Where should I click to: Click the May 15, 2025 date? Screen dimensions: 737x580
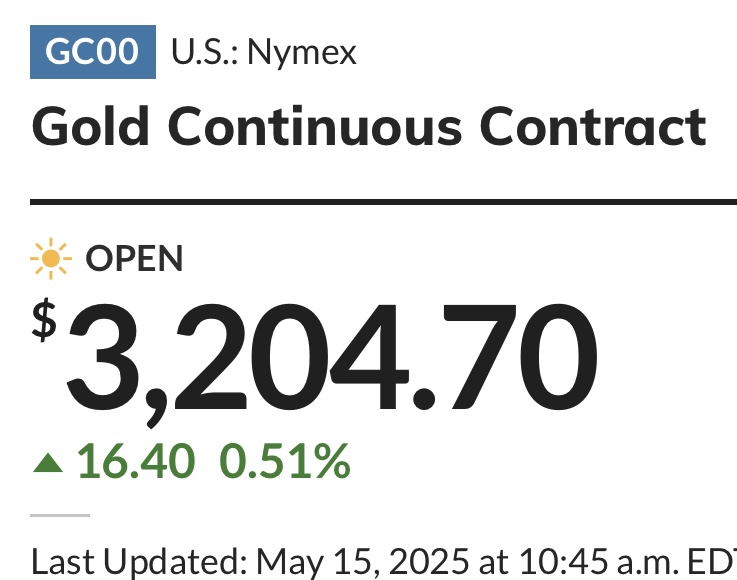point(362,561)
